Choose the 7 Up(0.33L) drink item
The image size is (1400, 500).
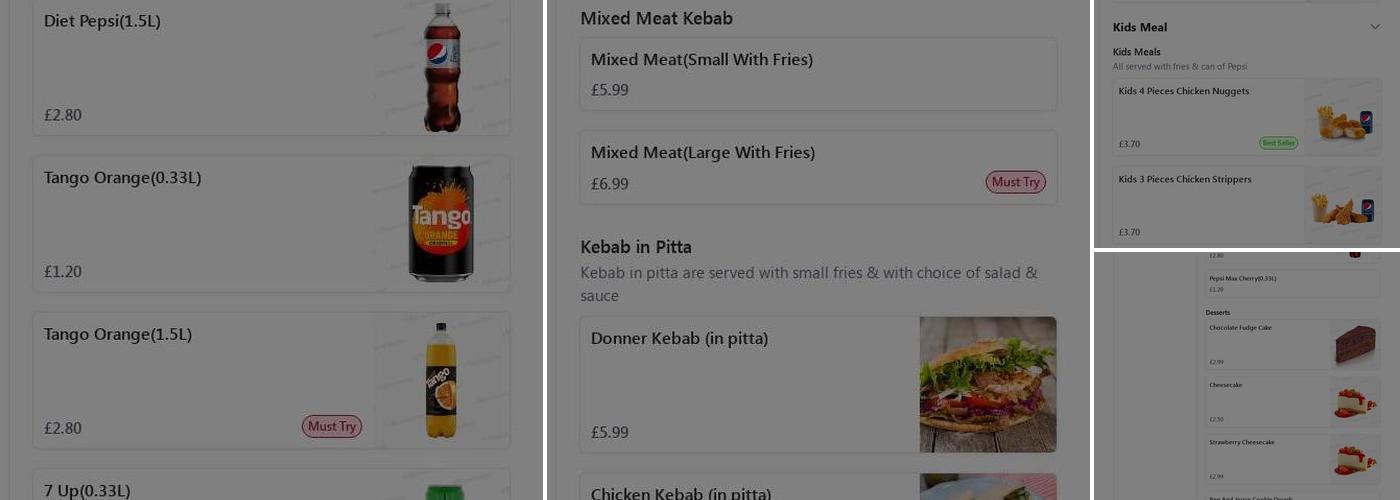pyautogui.click(x=200, y=489)
